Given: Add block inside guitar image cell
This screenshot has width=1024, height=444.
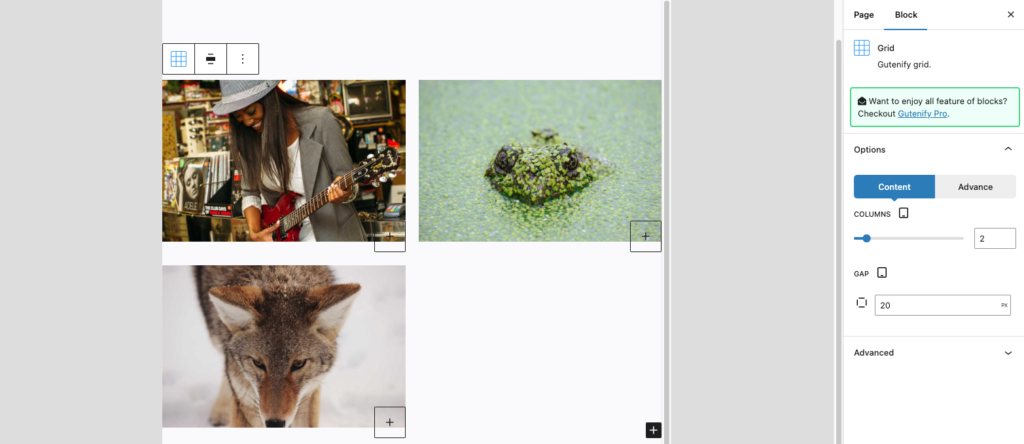Looking at the screenshot, I should click(390, 236).
